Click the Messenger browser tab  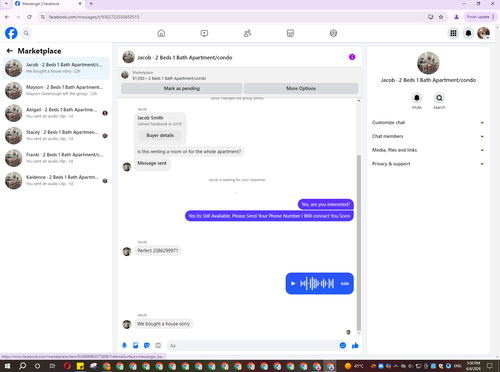tap(48, 4)
